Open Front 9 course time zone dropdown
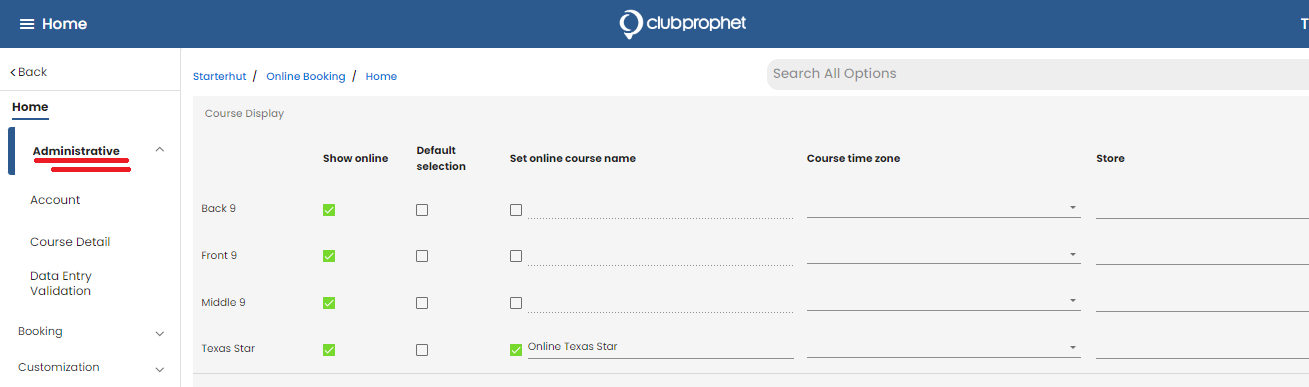 (943, 254)
